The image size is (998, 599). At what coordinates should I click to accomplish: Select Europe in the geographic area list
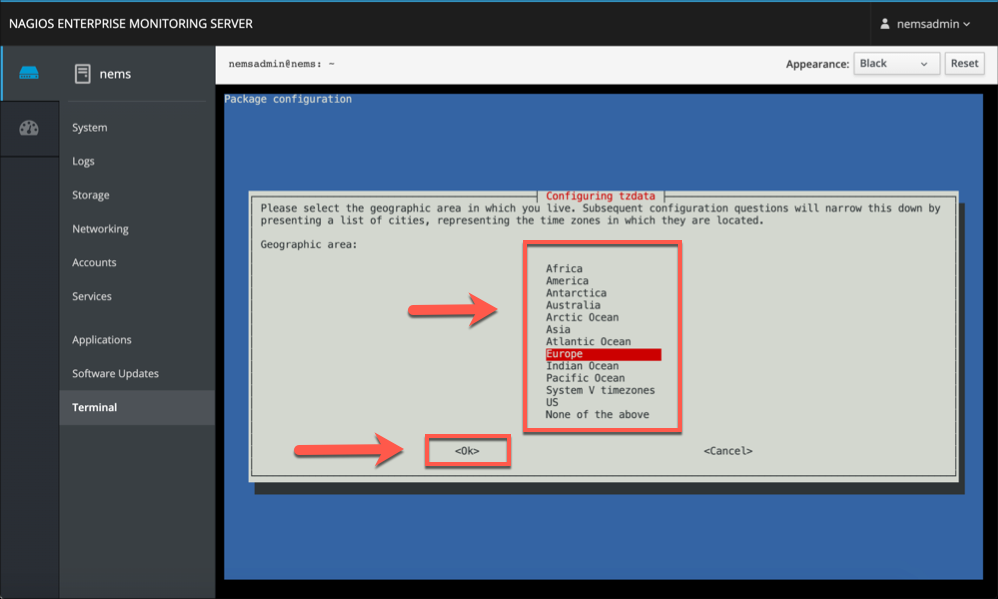[x=564, y=354]
